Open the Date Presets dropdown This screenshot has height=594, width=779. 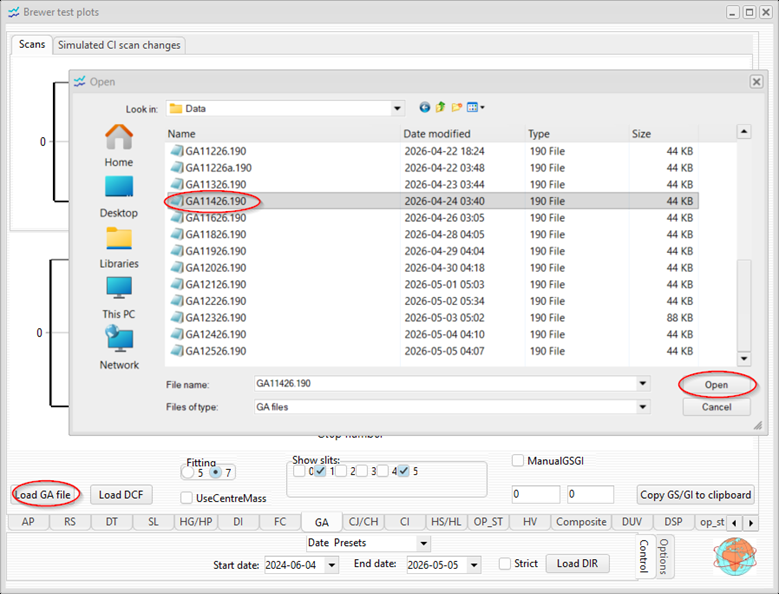pyautogui.click(x=423, y=543)
